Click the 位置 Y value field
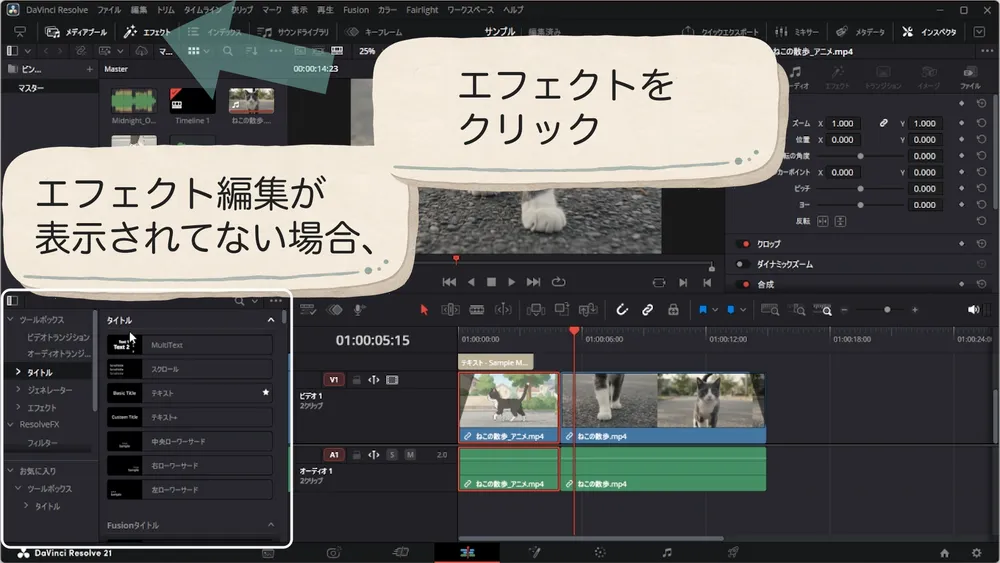 (x=925, y=140)
